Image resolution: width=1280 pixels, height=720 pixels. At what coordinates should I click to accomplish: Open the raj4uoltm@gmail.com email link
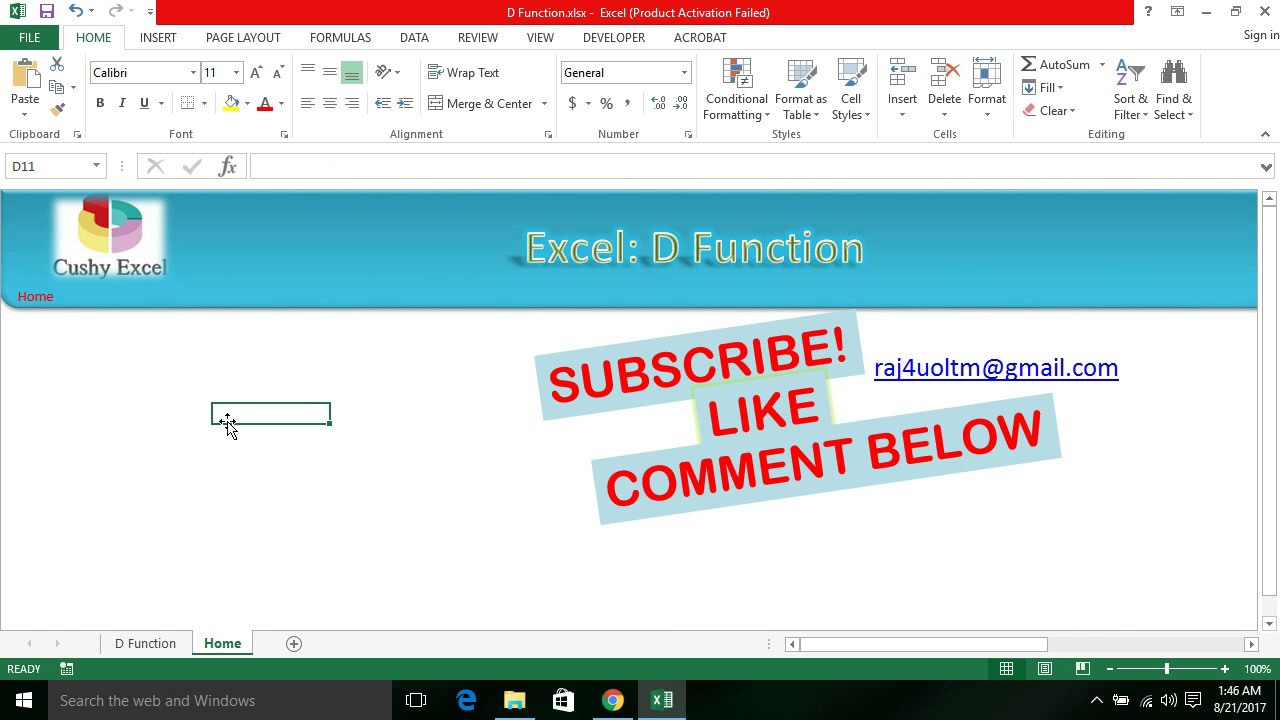tap(996, 367)
